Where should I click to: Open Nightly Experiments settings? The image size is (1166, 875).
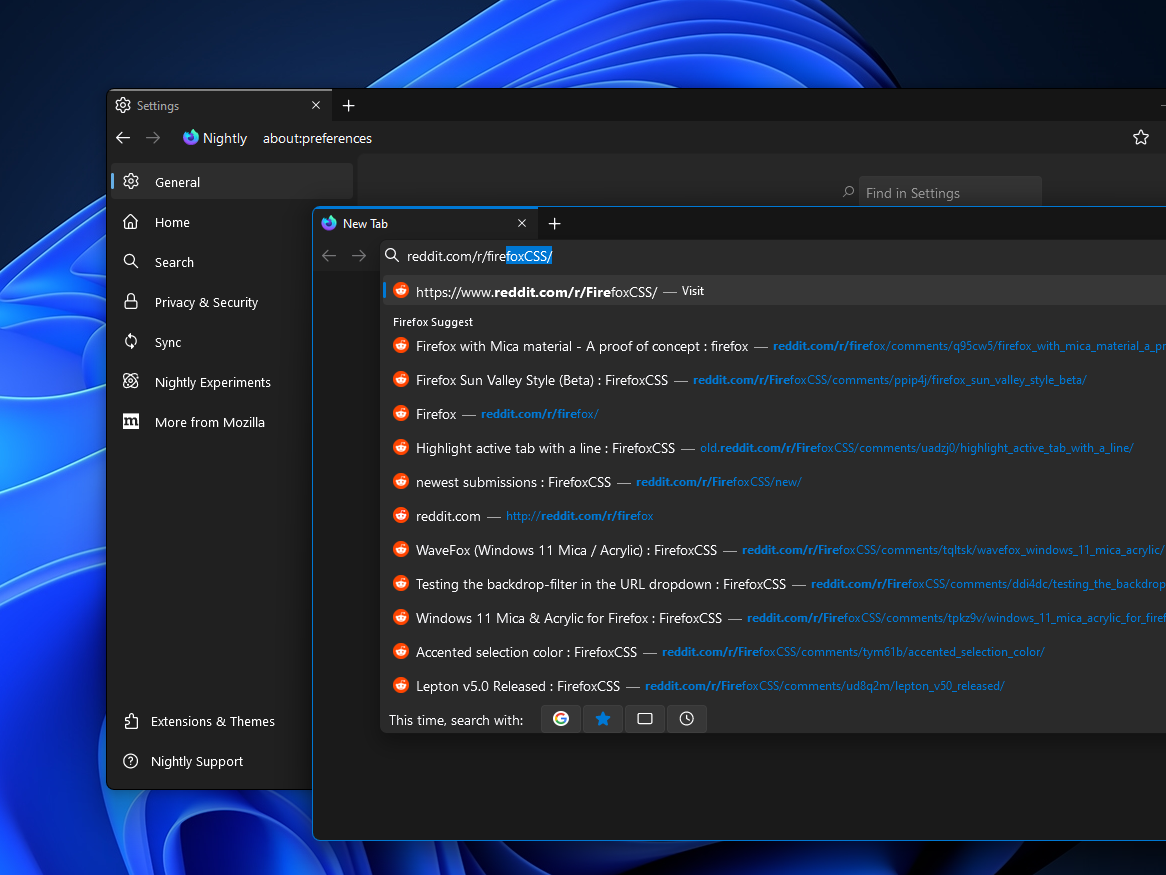tap(213, 382)
